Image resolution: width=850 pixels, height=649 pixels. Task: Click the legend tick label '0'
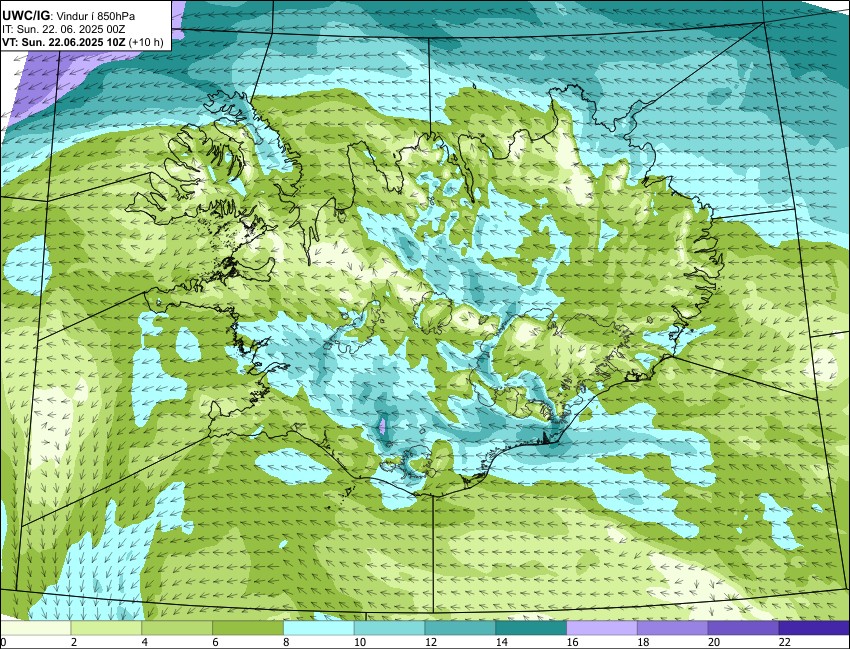pyautogui.click(x=3, y=642)
